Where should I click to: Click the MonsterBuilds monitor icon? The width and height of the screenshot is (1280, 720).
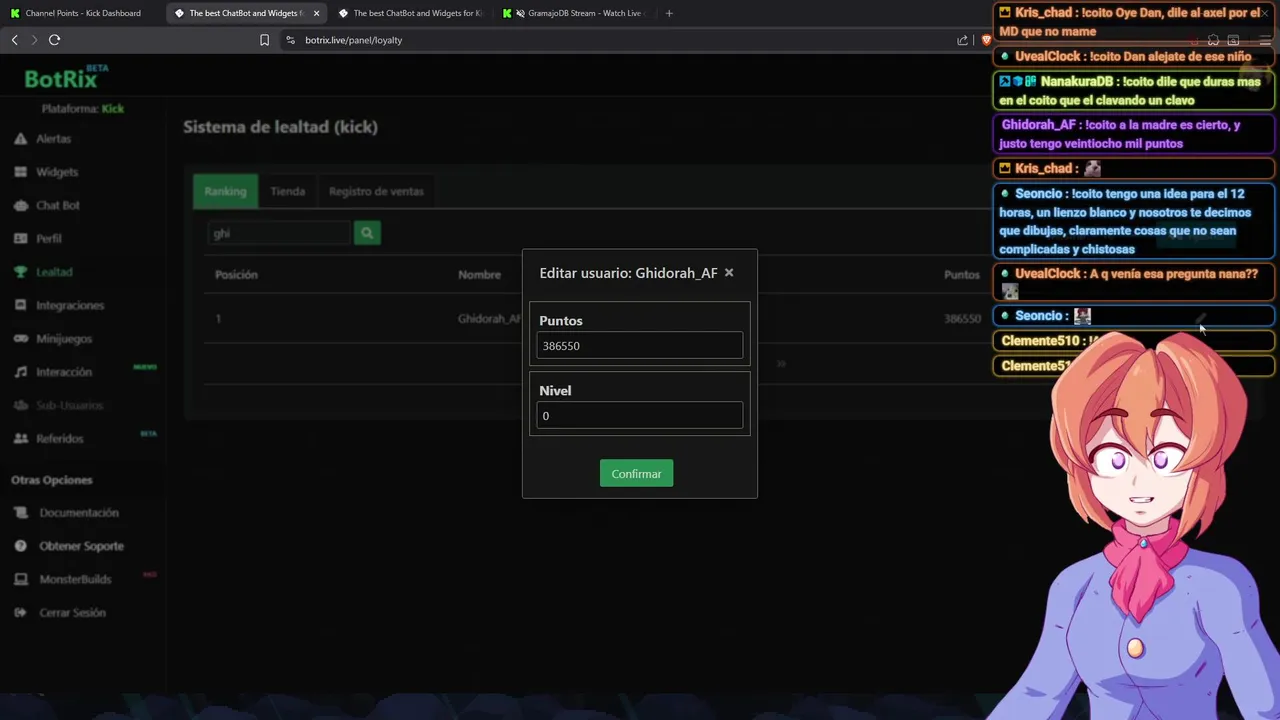point(20,579)
